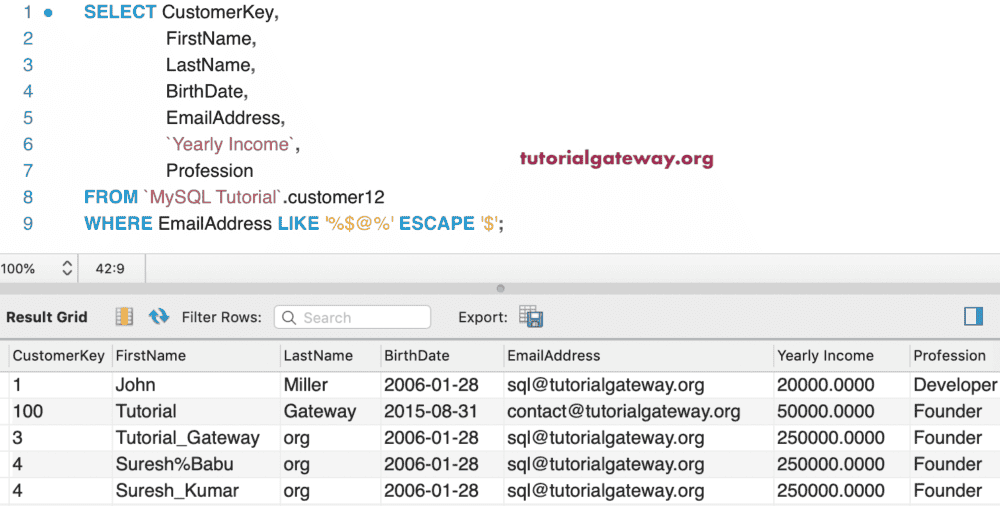1000x506 pixels.
Task: Select the Result Grid label
Action: point(47,317)
